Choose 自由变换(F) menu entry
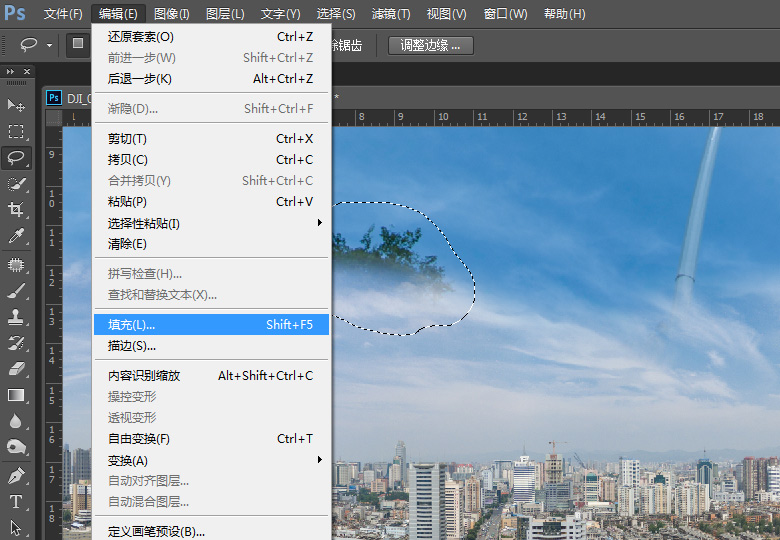 point(211,439)
